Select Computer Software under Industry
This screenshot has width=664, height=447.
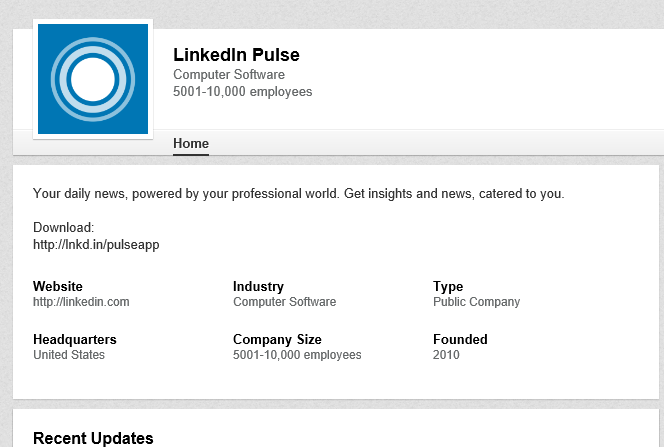tap(285, 302)
